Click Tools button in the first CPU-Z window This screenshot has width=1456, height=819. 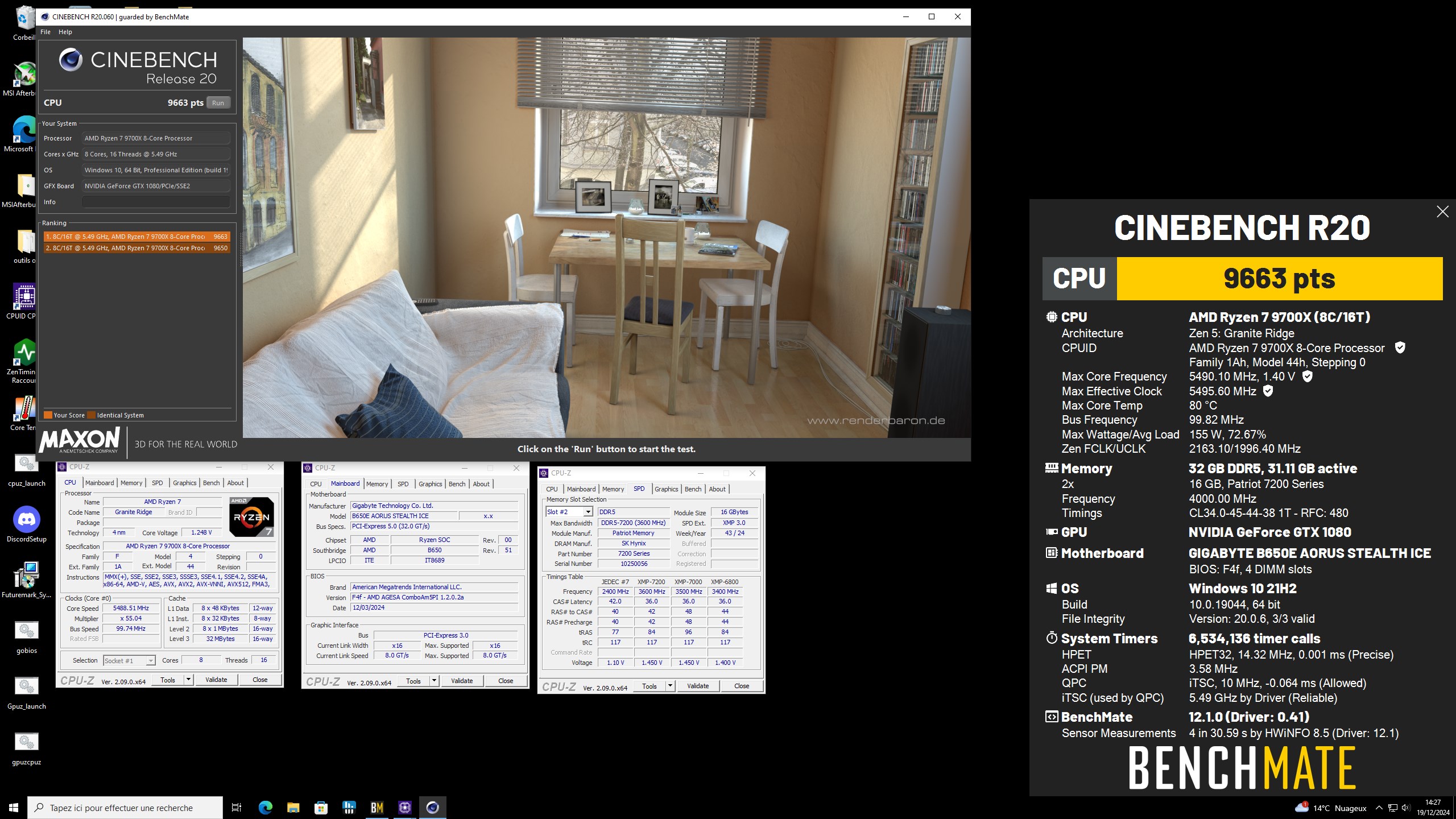coord(168,680)
